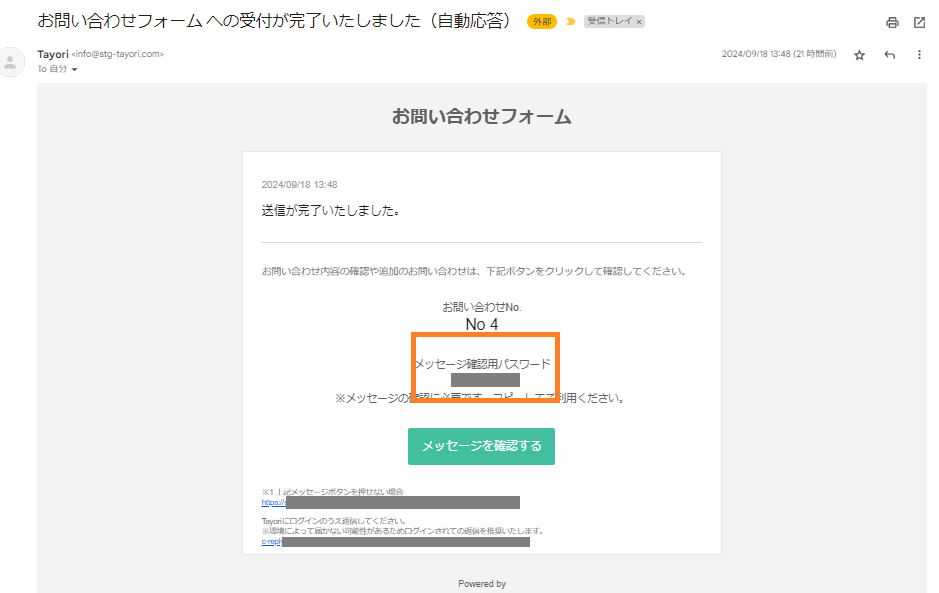Click the reply arrow icon

point(889,55)
